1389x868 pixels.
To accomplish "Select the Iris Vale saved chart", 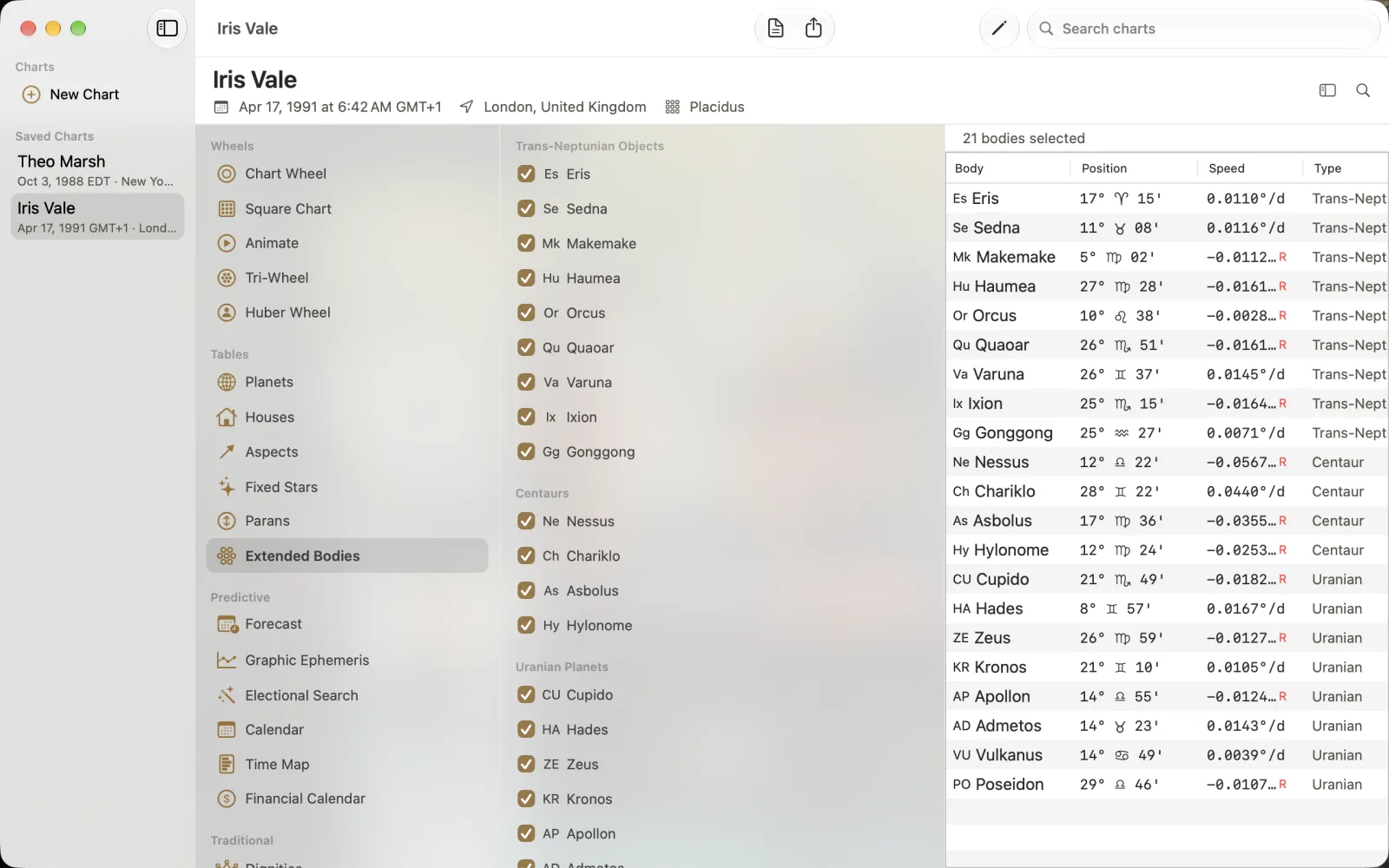I will pyautogui.click(x=97, y=216).
